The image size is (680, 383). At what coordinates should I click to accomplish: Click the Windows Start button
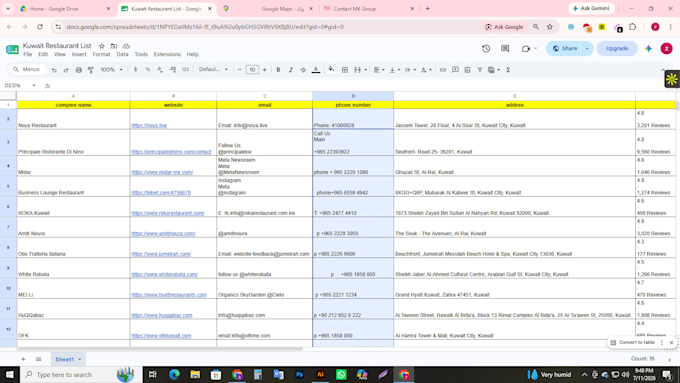coord(10,374)
